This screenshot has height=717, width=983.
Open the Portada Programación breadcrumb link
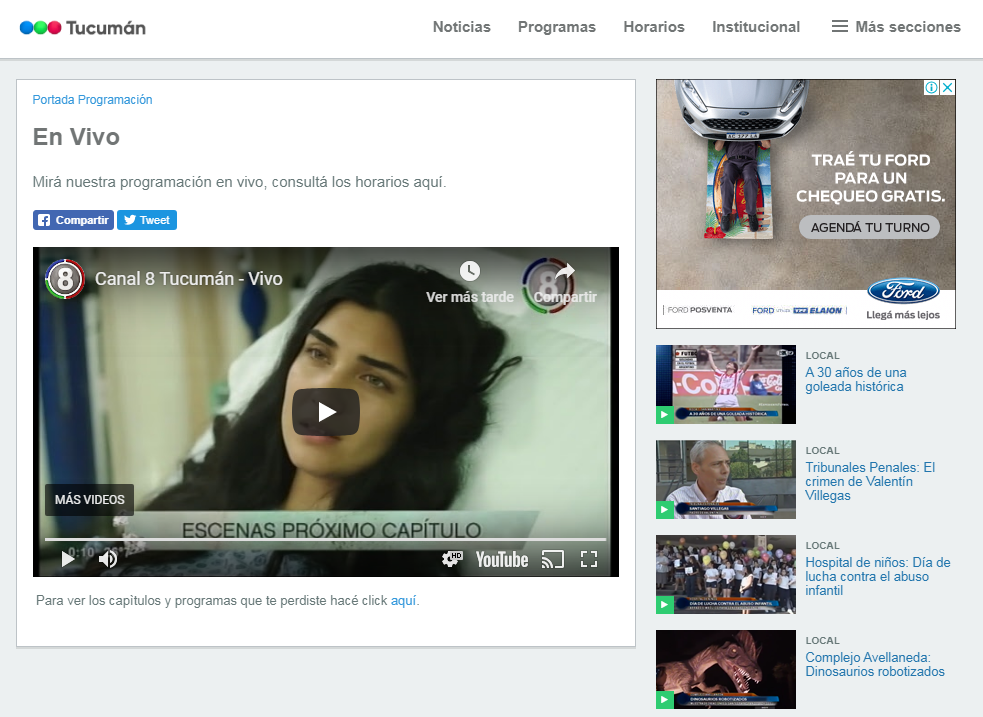click(x=92, y=100)
